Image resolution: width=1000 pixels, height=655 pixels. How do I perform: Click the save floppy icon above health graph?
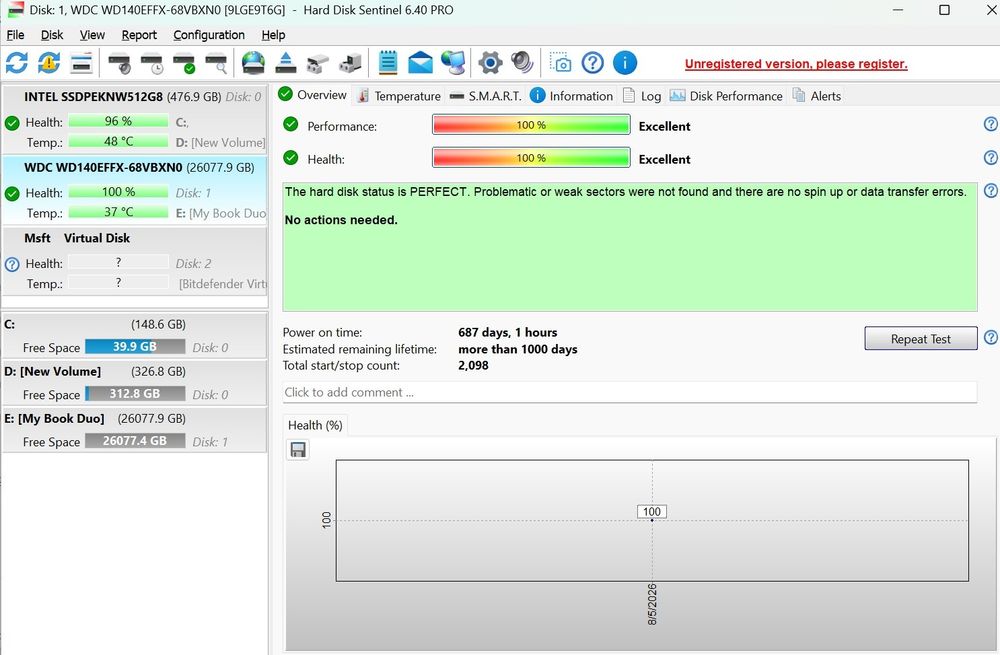298,450
